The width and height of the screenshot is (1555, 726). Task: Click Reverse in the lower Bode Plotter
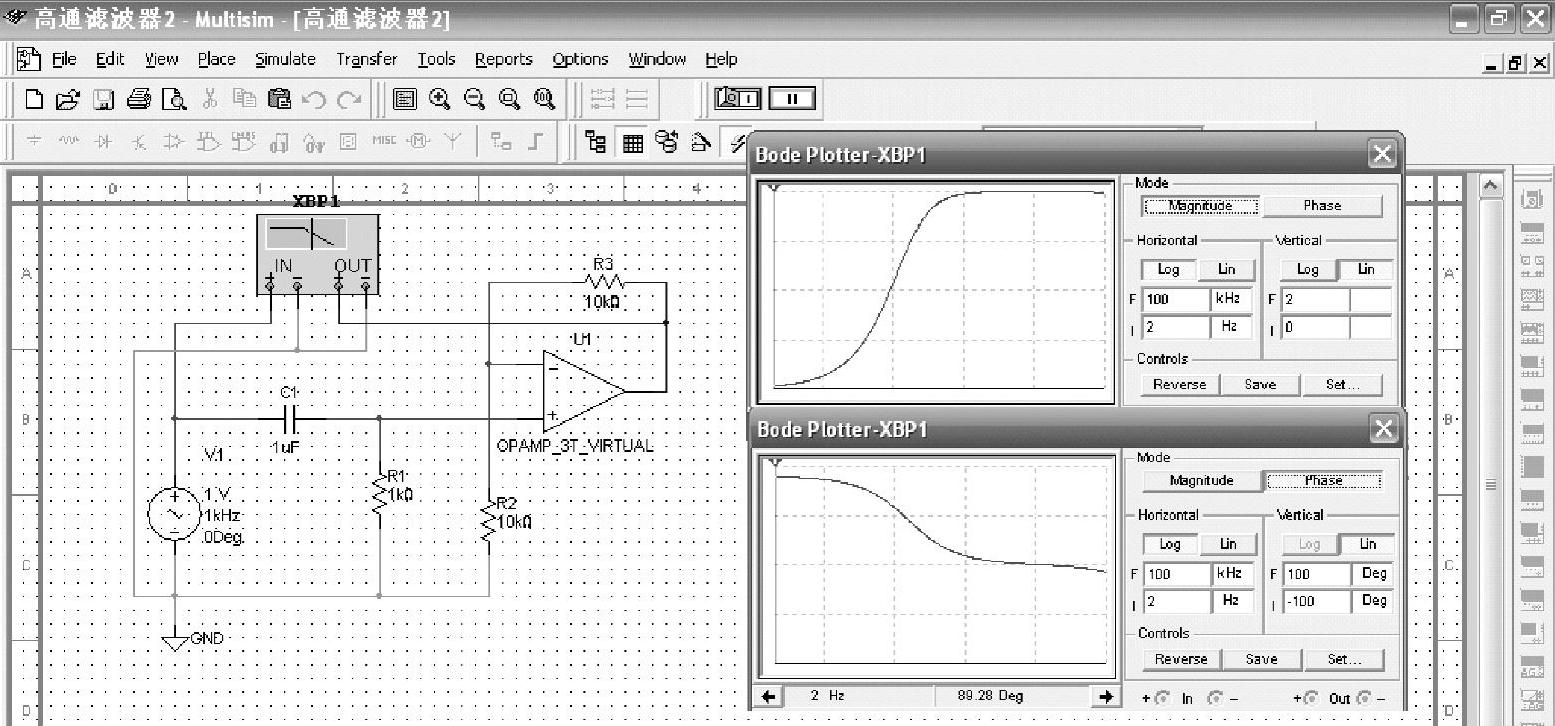click(1181, 659)
